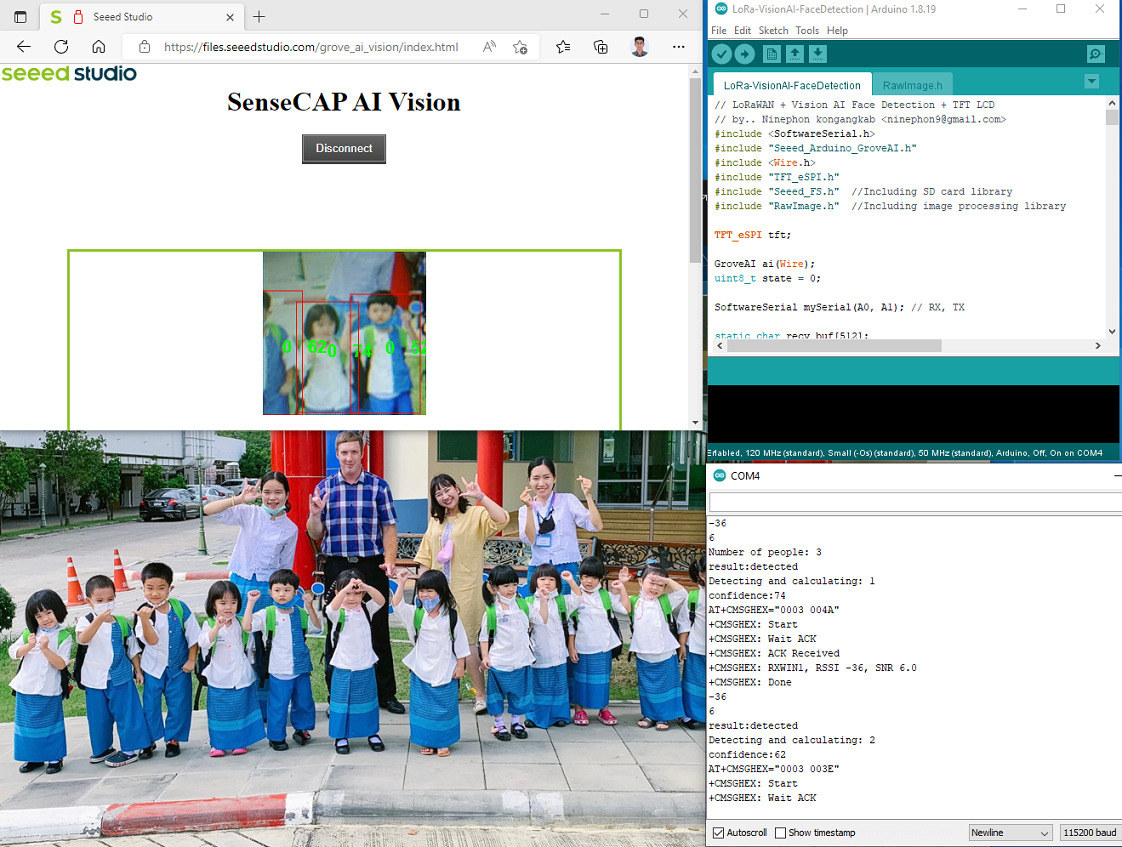The image size is (1122, 847).
Task: Click the code editor scroll down arrow
Action: point(1111,331)
